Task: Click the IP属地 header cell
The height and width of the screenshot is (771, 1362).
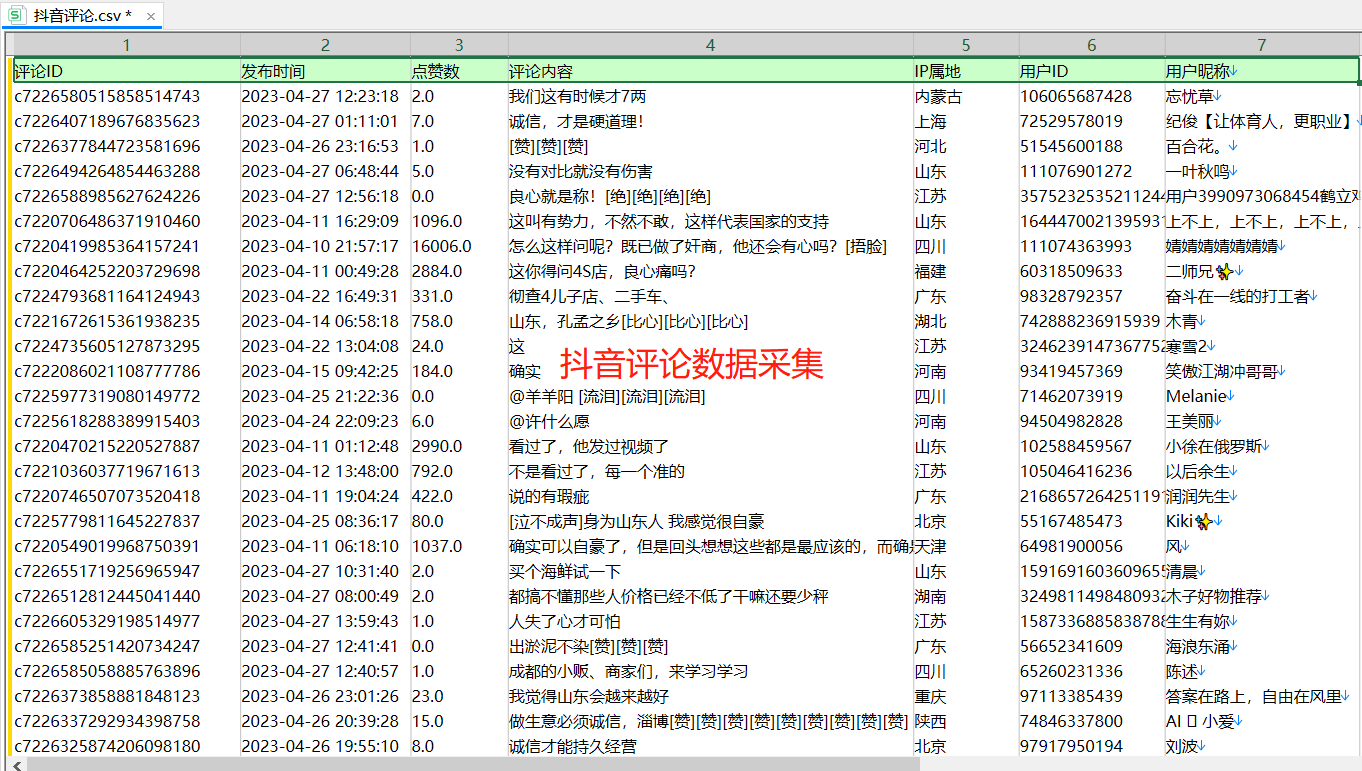Action: click(x=966, y=71)
